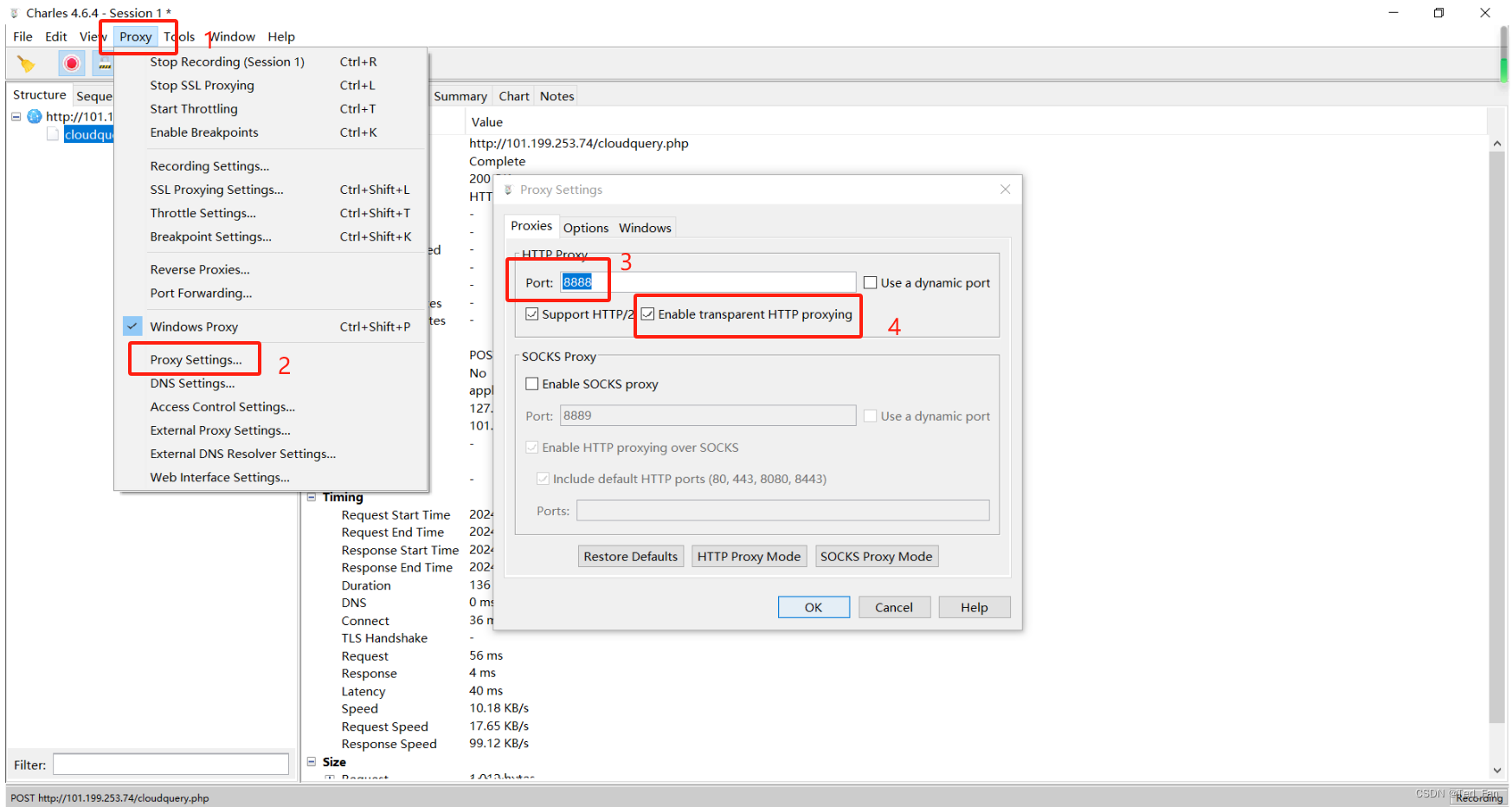Switch to the Options tab
Screen dimensions: 1512x807
click(x=586, y=228)
